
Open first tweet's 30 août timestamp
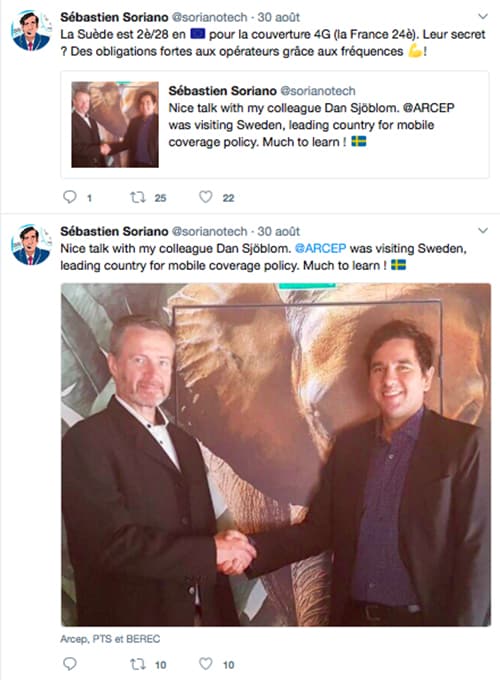pyautogui.click(x=279, y=17)
